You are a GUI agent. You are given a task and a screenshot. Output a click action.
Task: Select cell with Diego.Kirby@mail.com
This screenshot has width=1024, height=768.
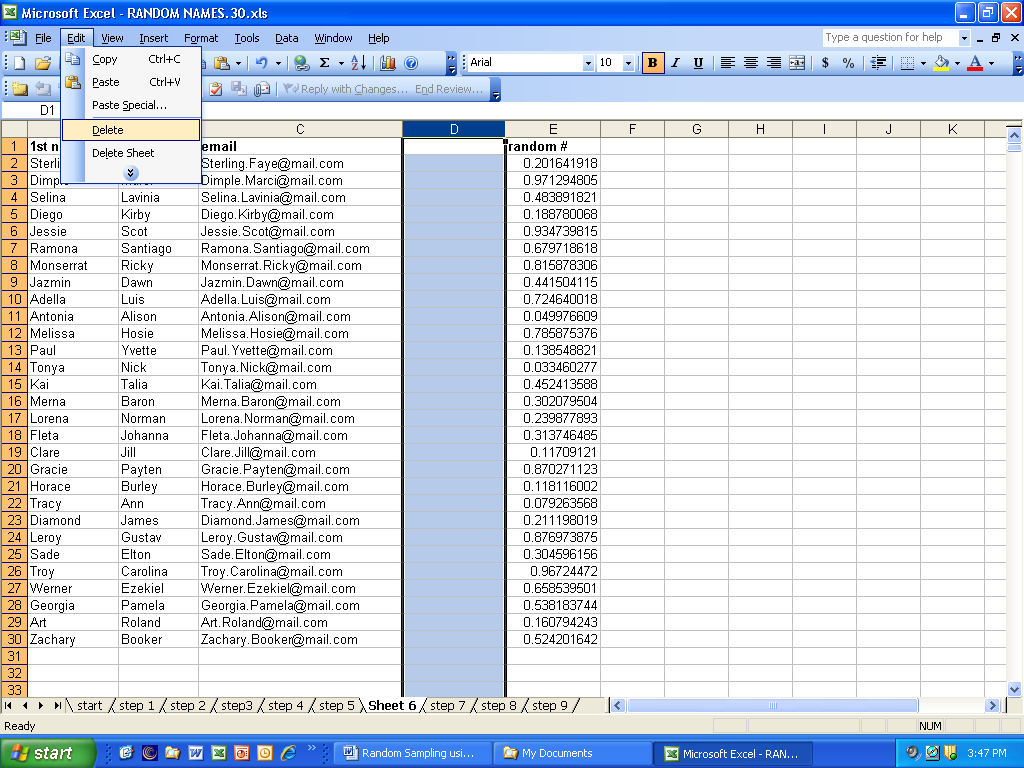click(x=300, y=214)
